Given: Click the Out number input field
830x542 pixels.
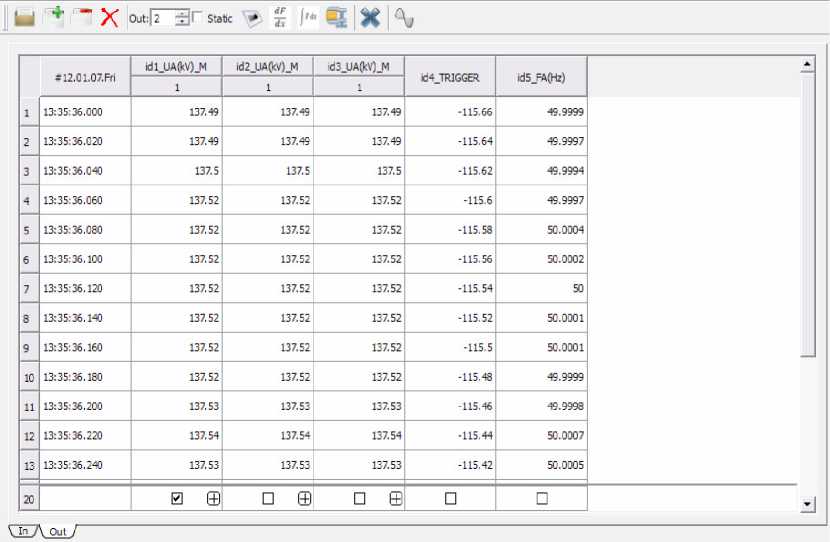Looking at the screenshot, I should [x=162, y=18].
